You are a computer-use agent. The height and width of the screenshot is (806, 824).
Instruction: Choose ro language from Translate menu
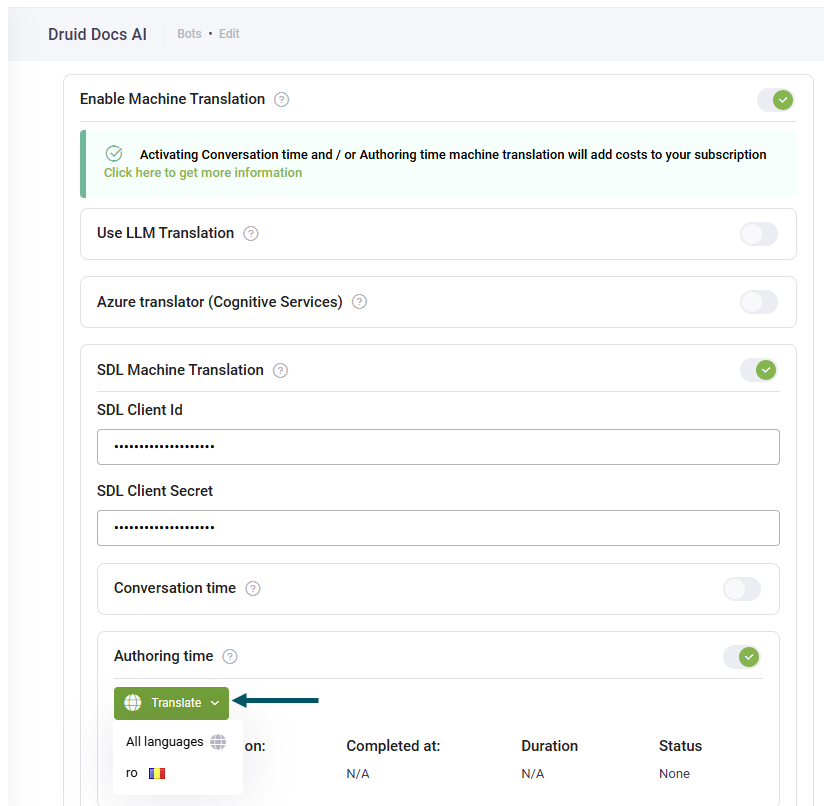pos(132,773)
